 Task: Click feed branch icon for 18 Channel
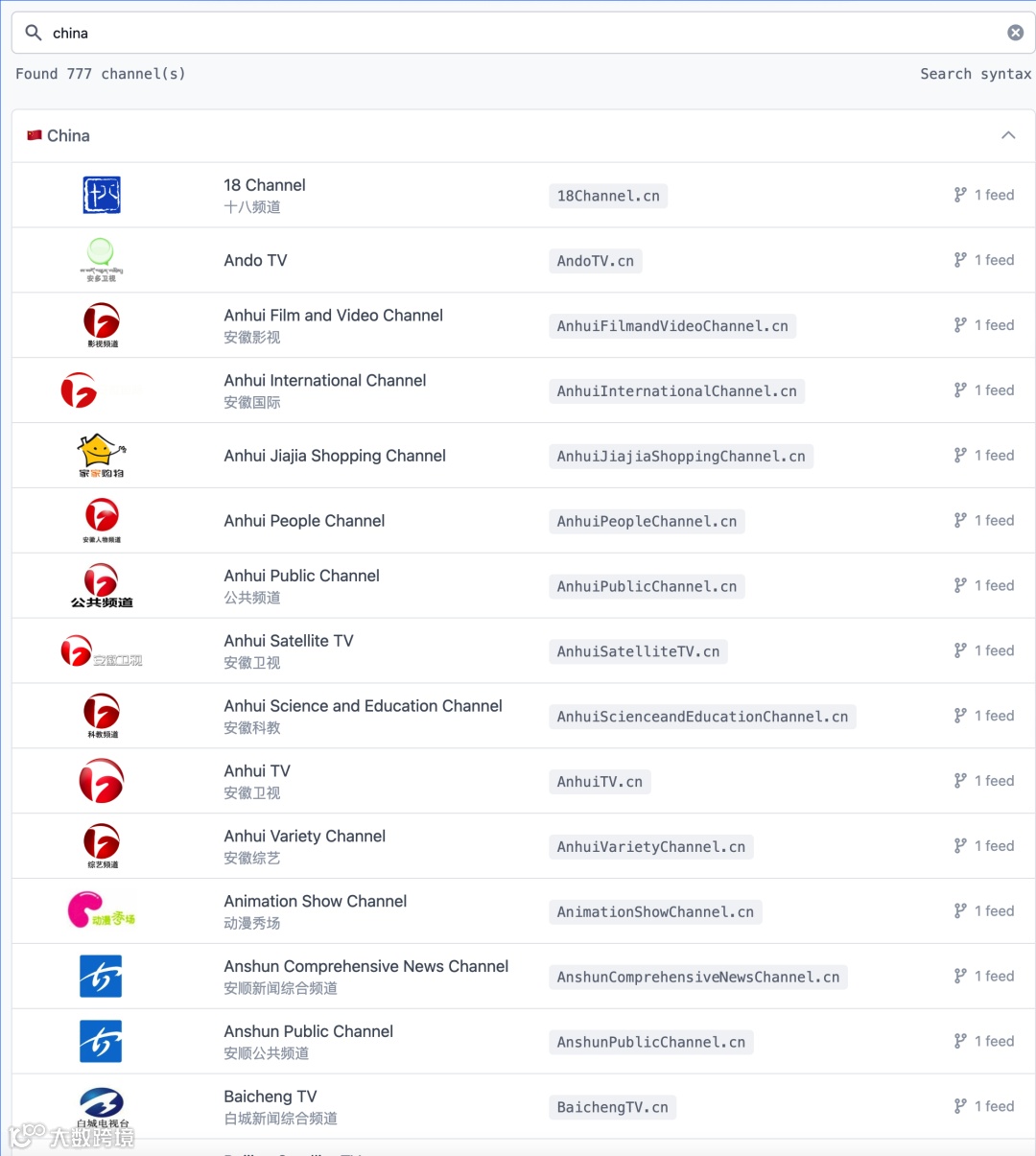[960, 195]
